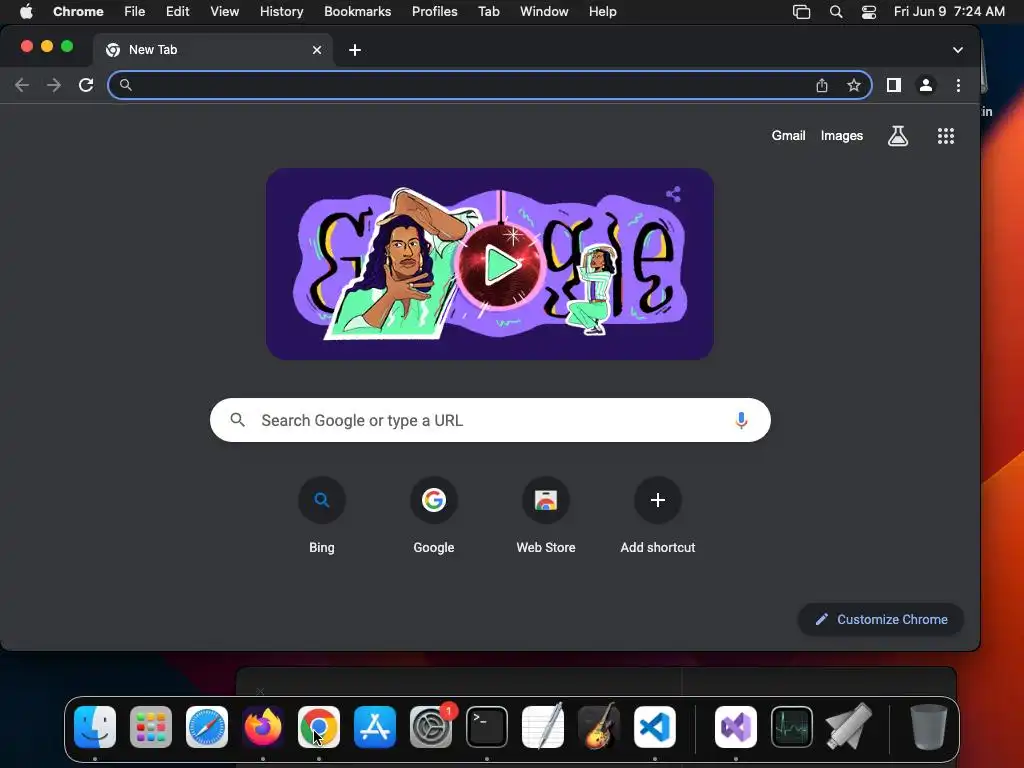Open the Bookmarks menu

tap(357, 12)
